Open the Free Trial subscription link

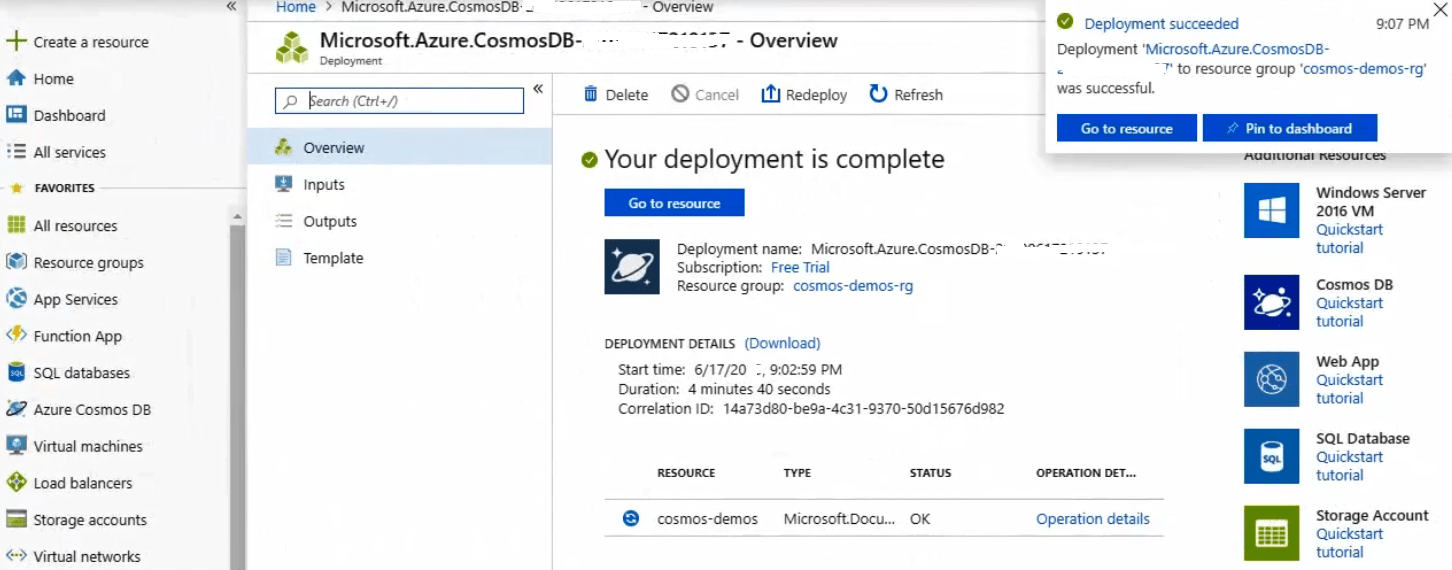click(x=800, y=267)
